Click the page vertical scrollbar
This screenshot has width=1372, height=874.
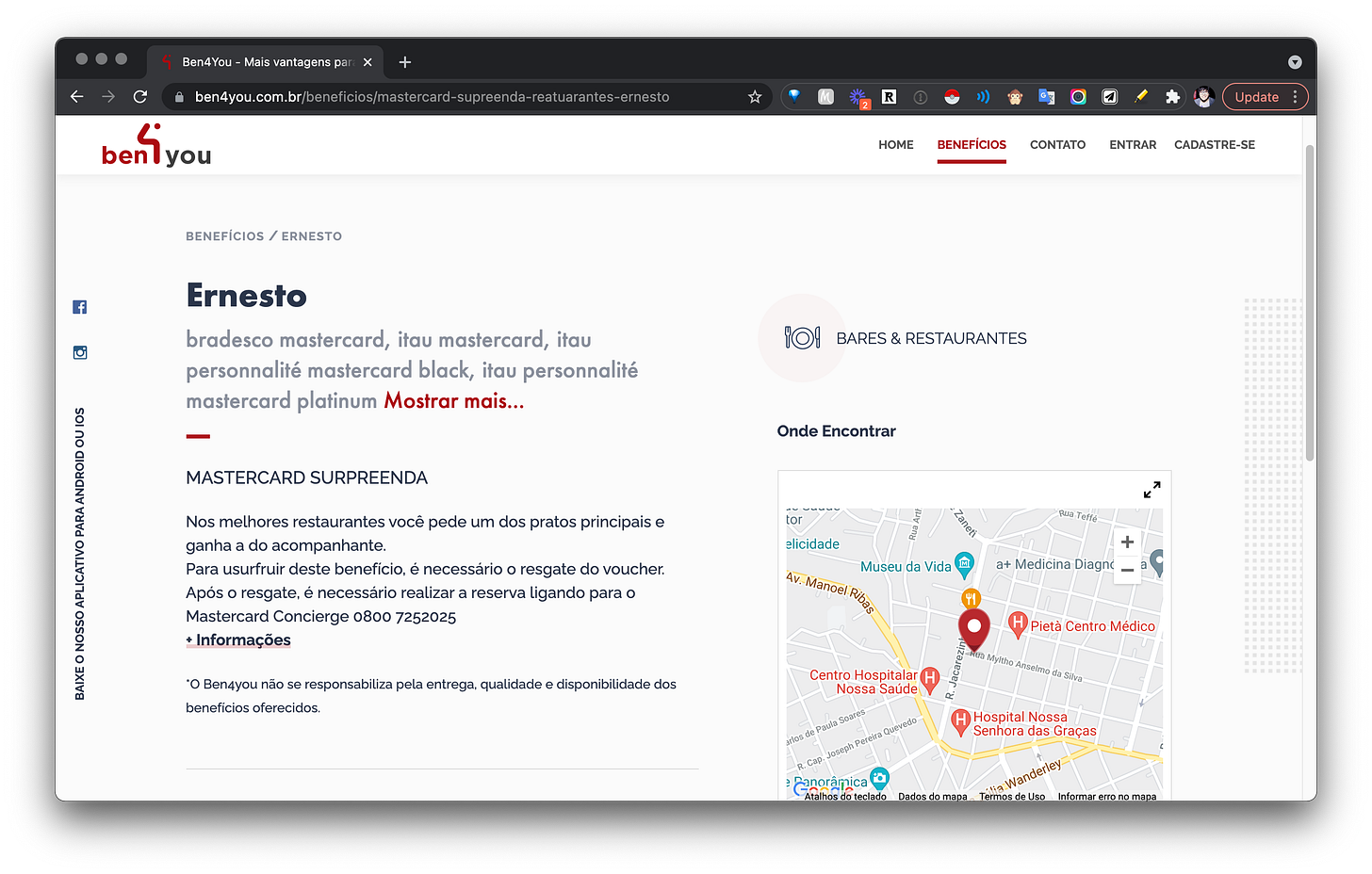(1310, 301)
